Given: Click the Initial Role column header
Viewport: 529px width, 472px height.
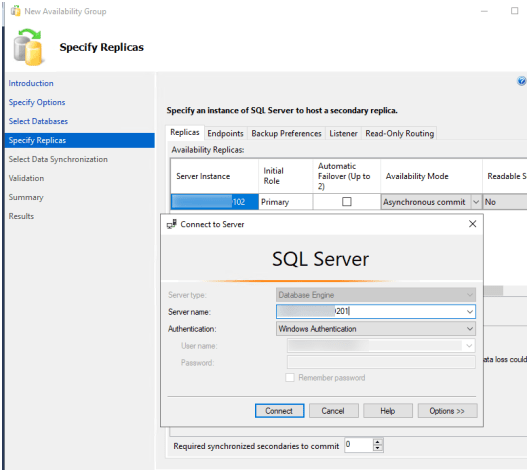Looking at the screenshot, I should (x=286, y=176).
